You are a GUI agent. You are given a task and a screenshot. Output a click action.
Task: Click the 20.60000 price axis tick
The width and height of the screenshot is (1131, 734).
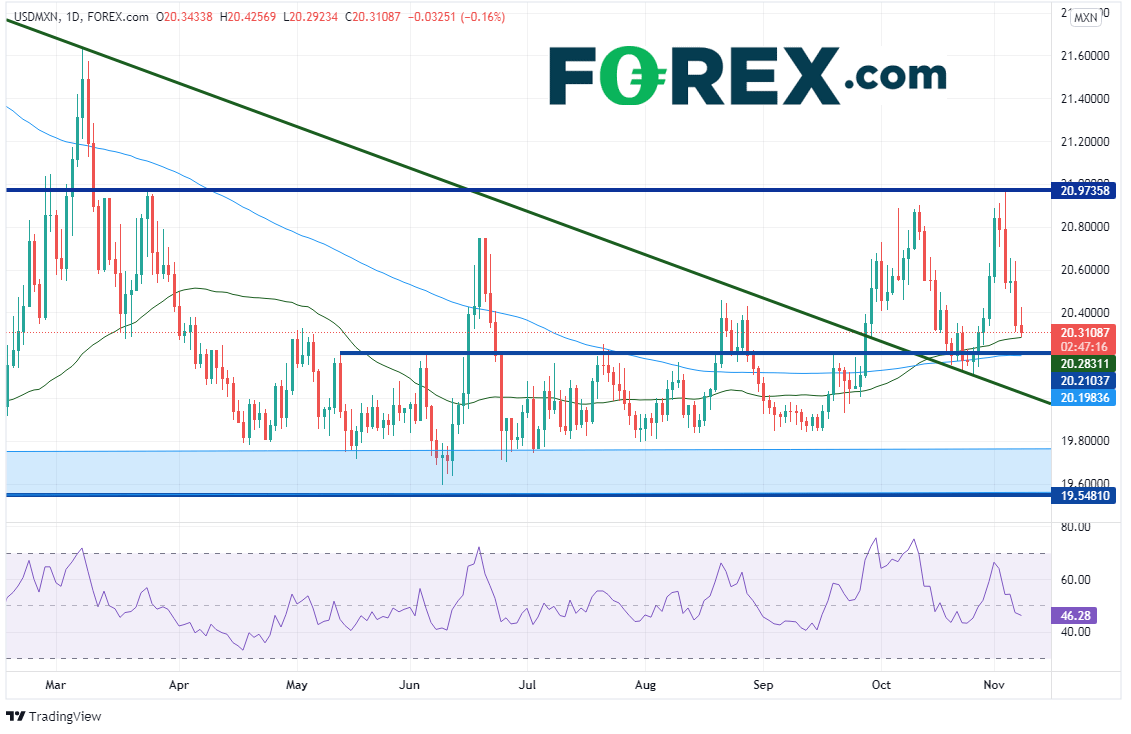[x=1085, y=270]
